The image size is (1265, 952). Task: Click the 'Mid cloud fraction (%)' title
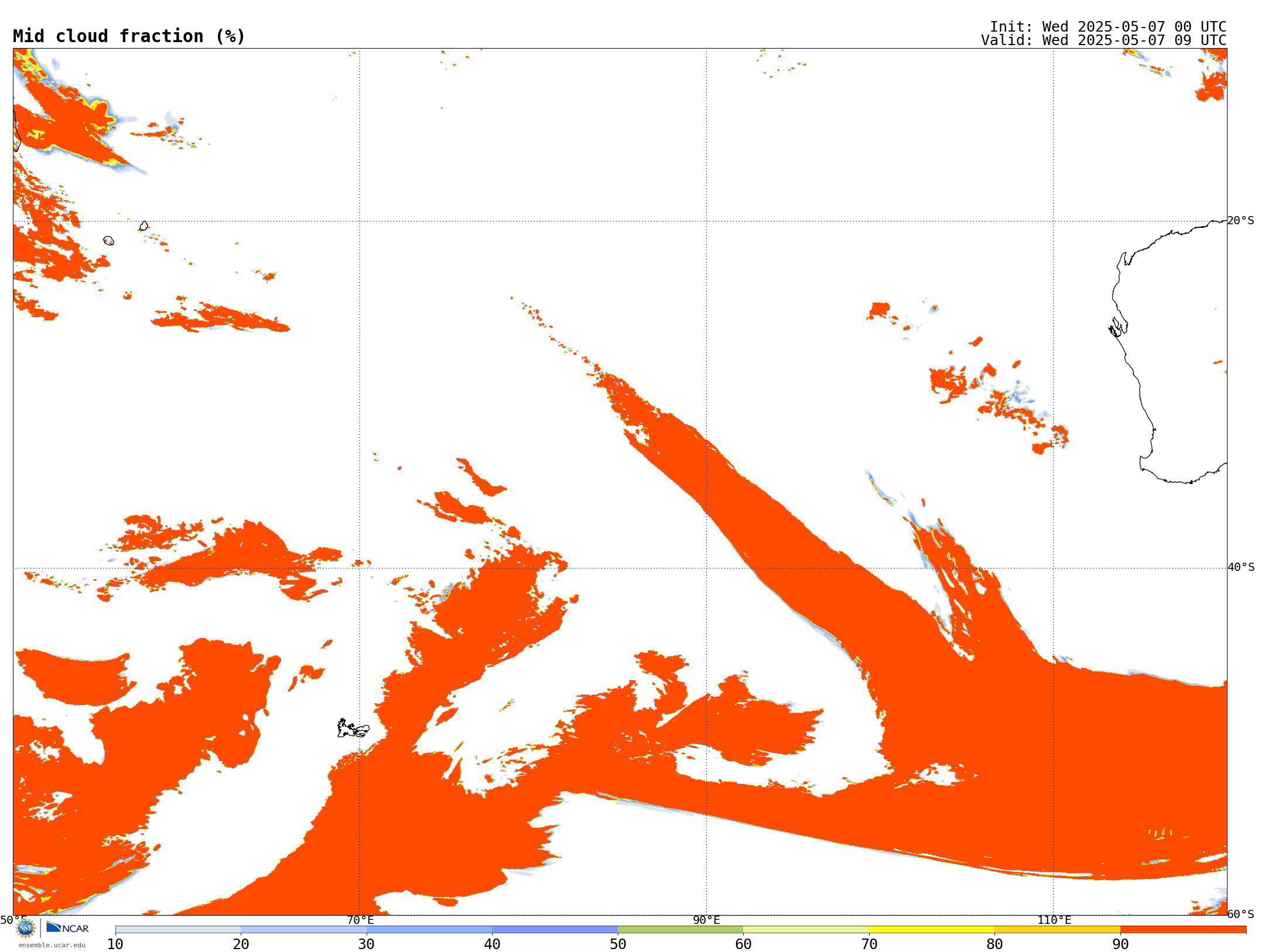pos(129,36)
